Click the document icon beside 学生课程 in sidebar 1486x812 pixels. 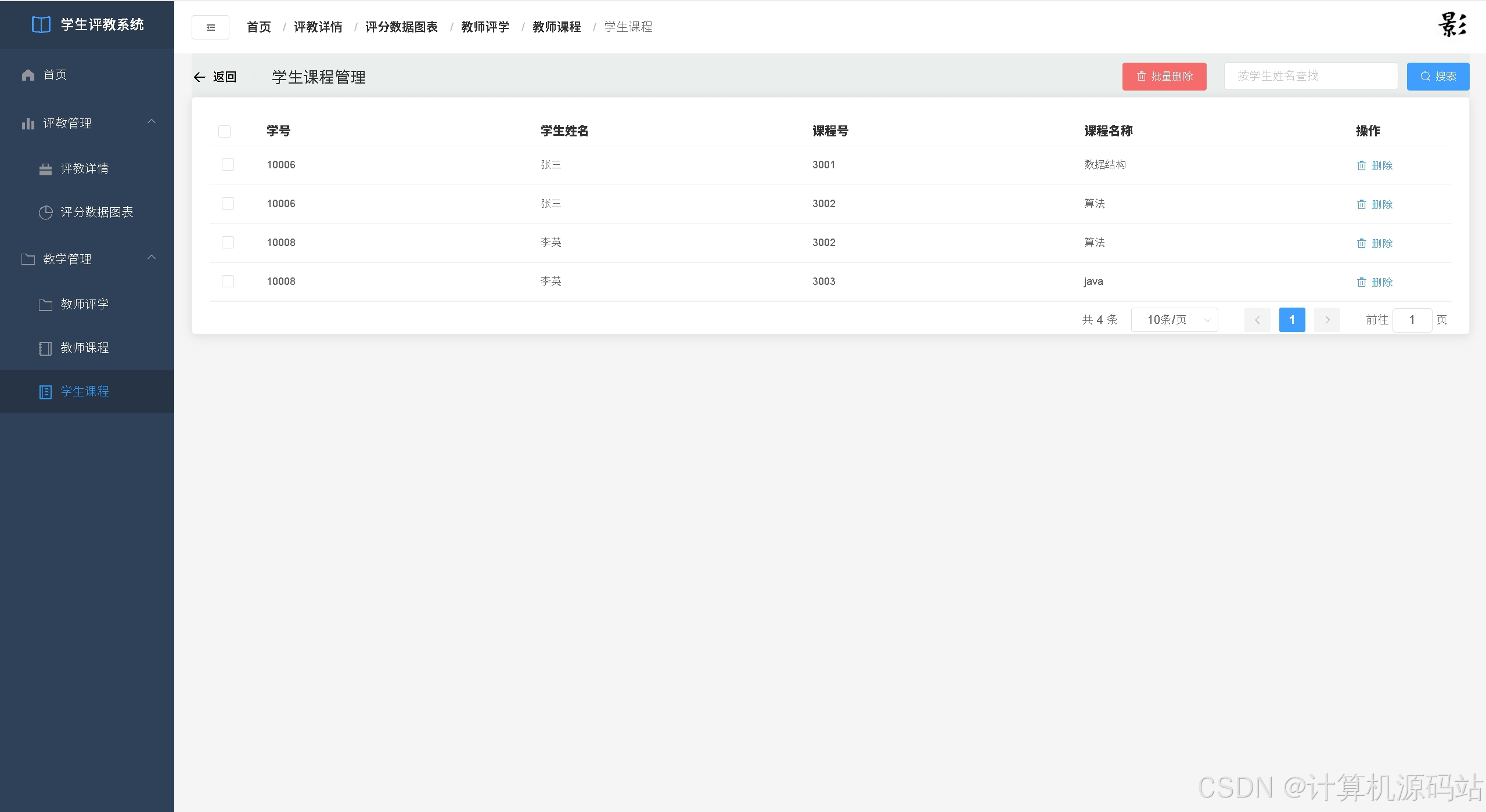click(45, 392)
